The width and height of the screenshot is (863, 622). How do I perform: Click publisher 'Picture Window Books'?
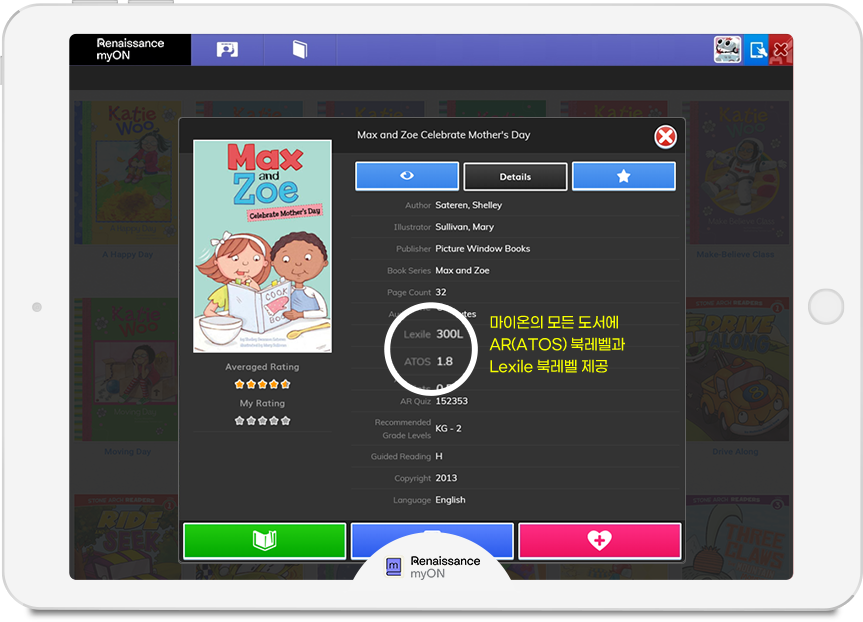click(x=483, y=249)
